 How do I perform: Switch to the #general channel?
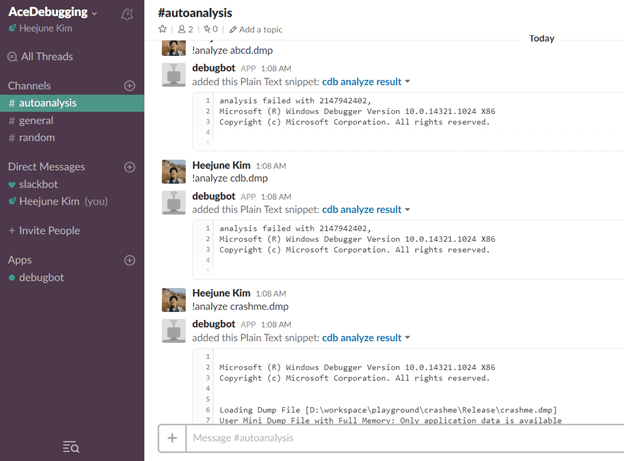pyautogui.click(x=36, y=120)
